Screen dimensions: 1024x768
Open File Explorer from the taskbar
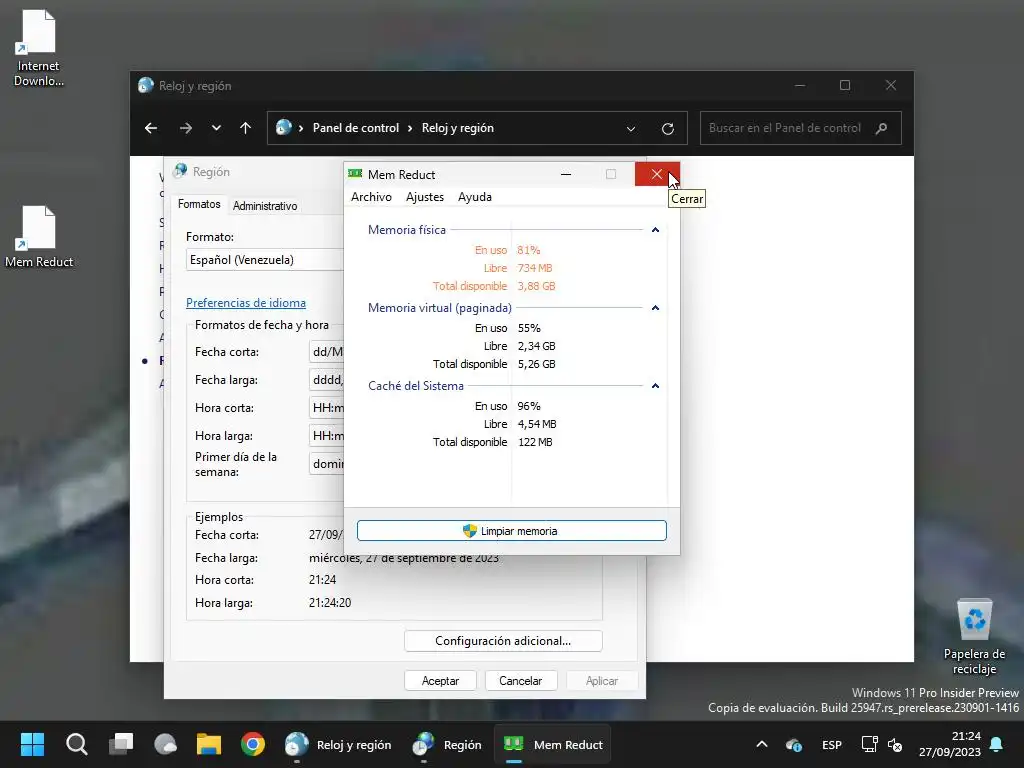(209, 744)
